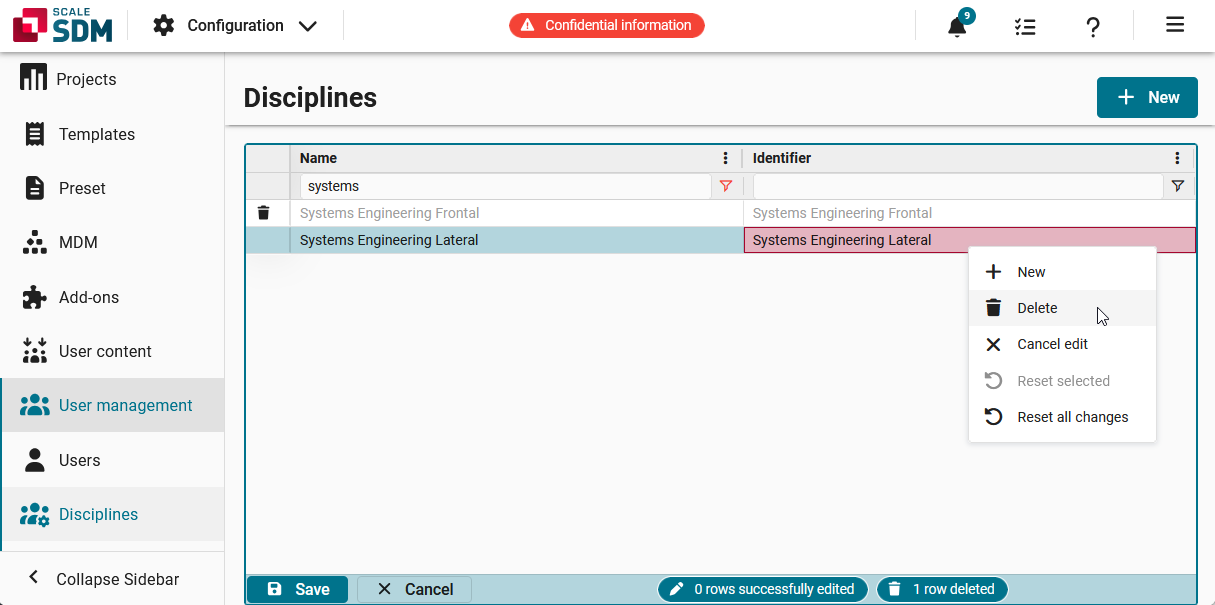Focus the Name filter input
This screenshot has width=1215, height=605.
tap(505, 186)
